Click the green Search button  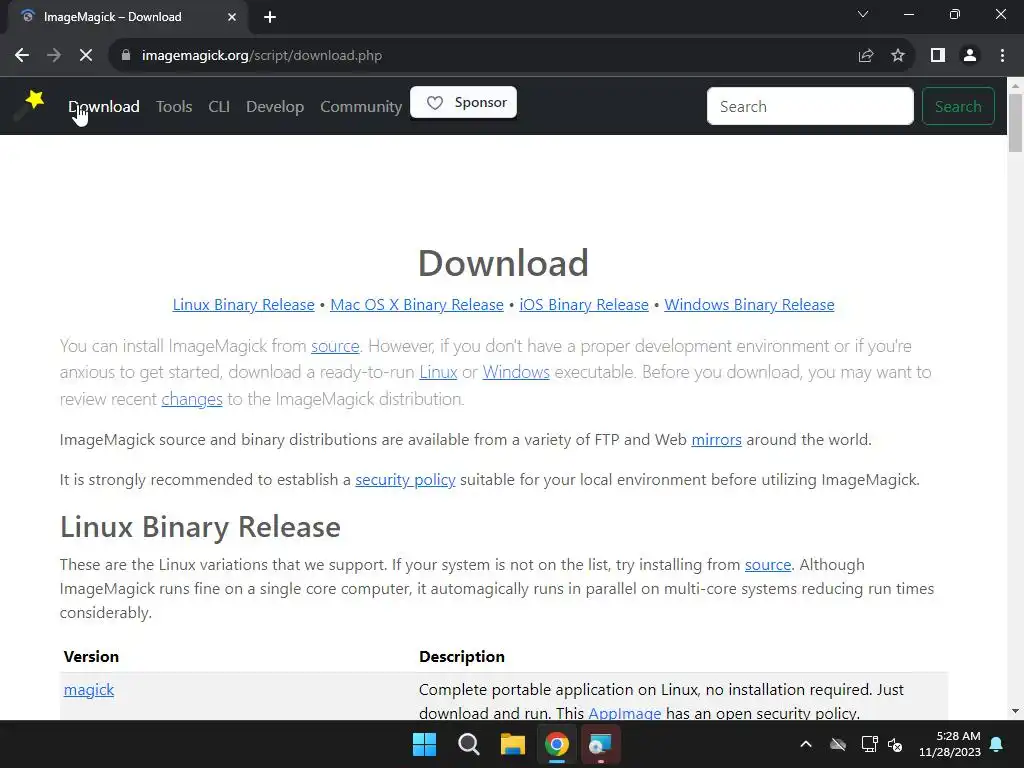pyautogui.click(x=958, y=106)
